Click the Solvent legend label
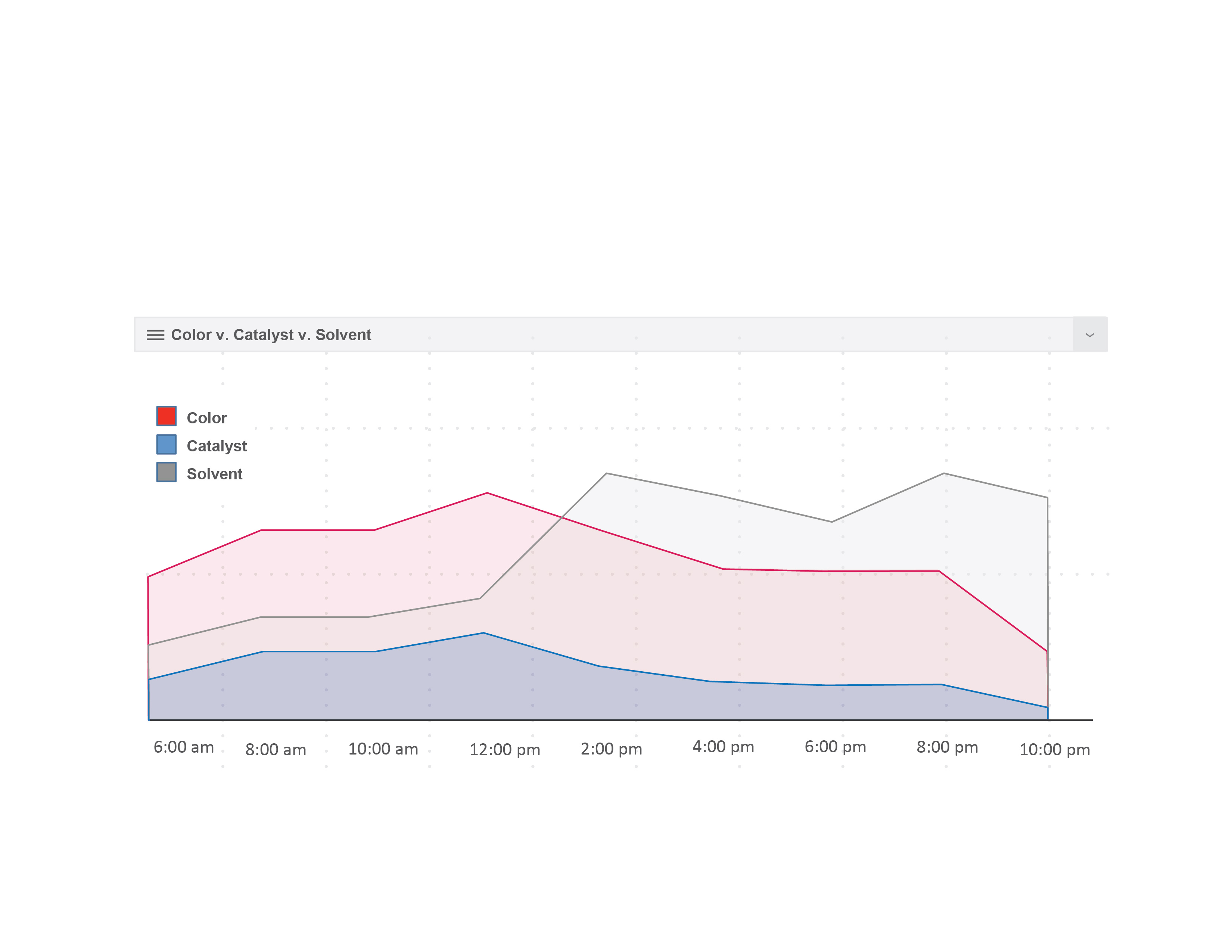This screenshot has width=1232, height=952. tap(214, 474)
